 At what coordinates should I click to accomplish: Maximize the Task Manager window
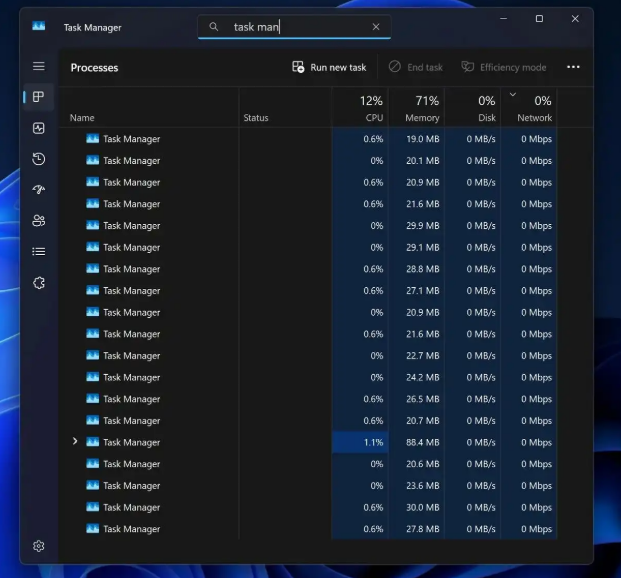pyautogui.click(x=539, y=19)
